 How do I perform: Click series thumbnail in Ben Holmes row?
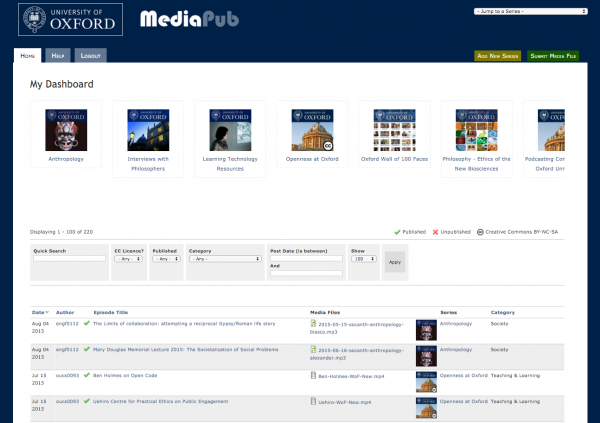pyautogui.click(x=426, y=382)
